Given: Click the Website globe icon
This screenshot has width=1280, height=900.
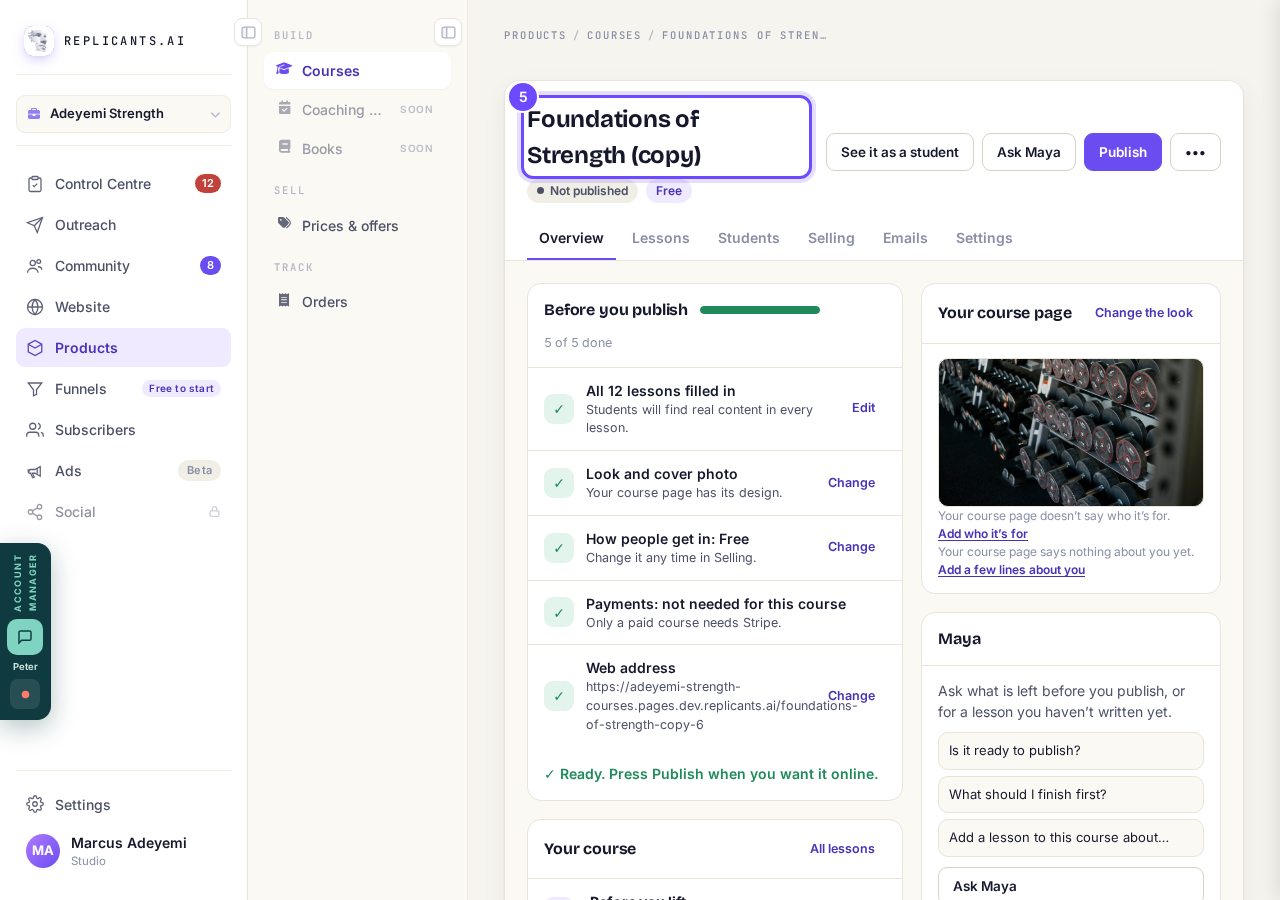Looking at the screenshot, I should coord(35,307).
